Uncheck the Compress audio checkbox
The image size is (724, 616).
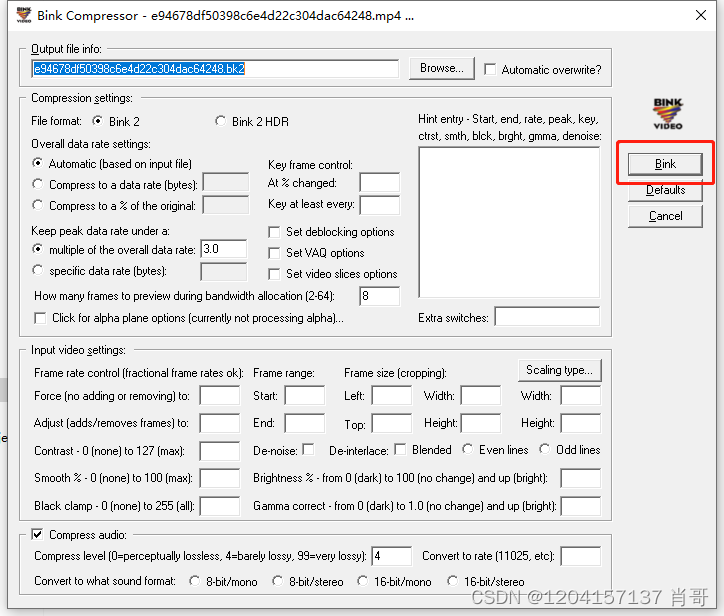coord(37,534)
